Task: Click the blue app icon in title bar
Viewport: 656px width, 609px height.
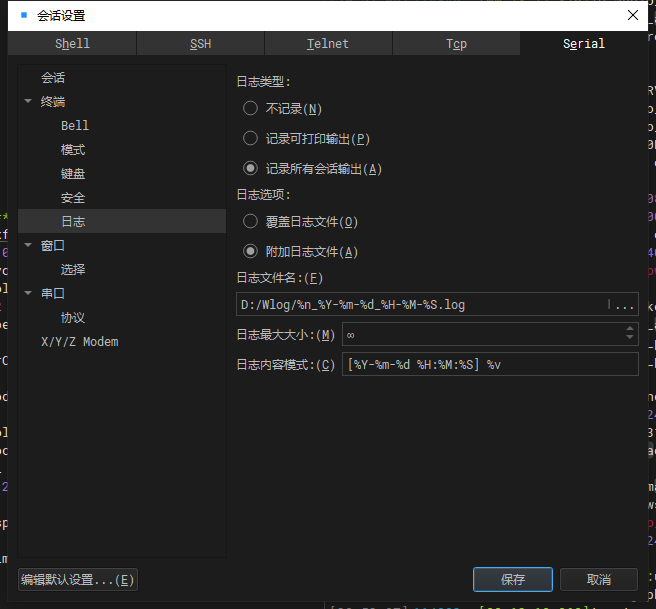Action: click(24, 15)
